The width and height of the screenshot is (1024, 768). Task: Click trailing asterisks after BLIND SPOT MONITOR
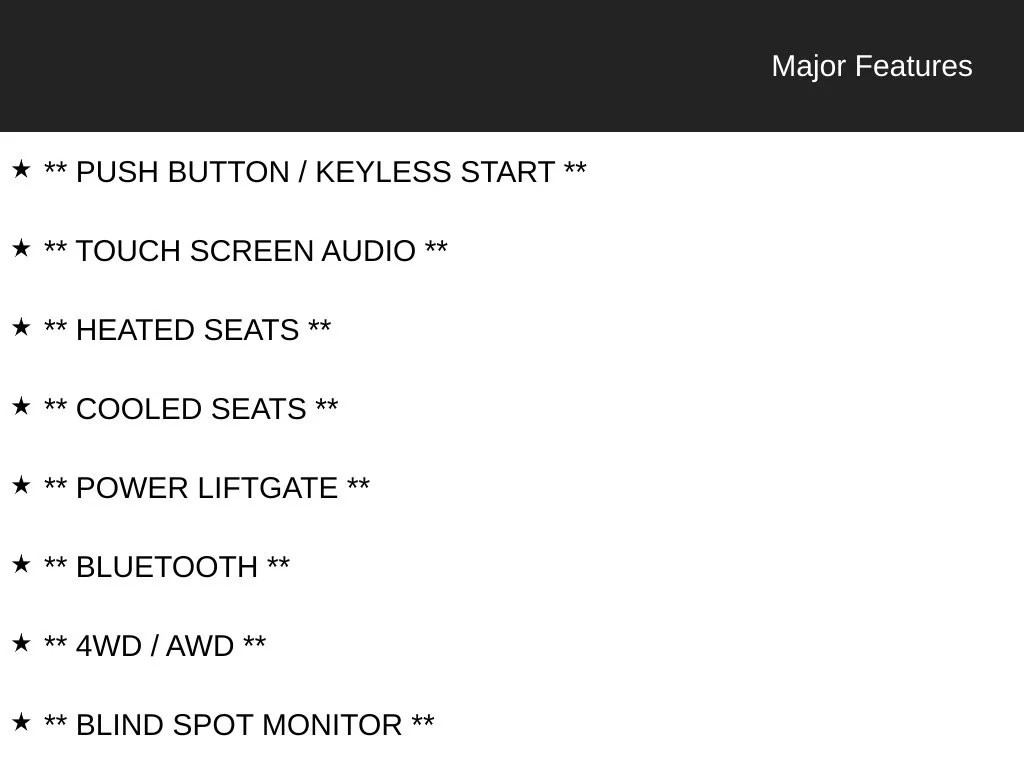423,720
